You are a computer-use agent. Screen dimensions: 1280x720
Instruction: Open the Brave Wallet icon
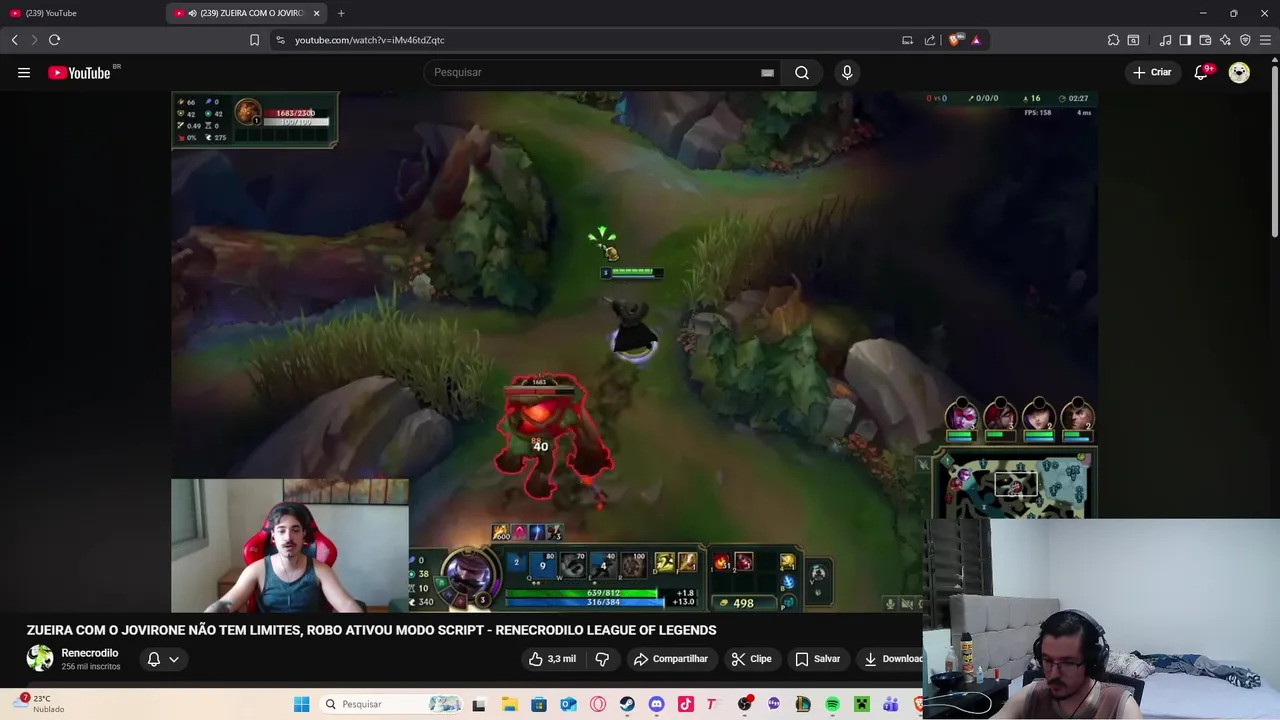[1205, 40]
